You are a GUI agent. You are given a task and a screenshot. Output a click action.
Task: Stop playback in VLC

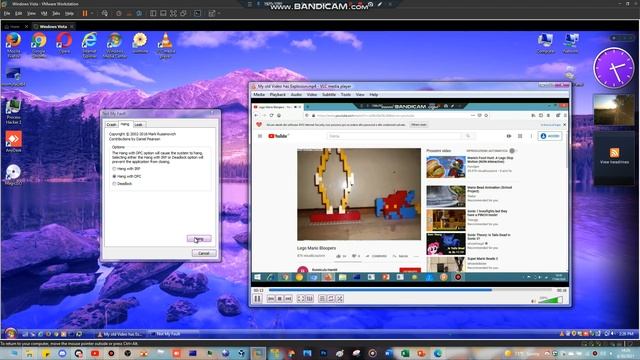coord(280,299)
